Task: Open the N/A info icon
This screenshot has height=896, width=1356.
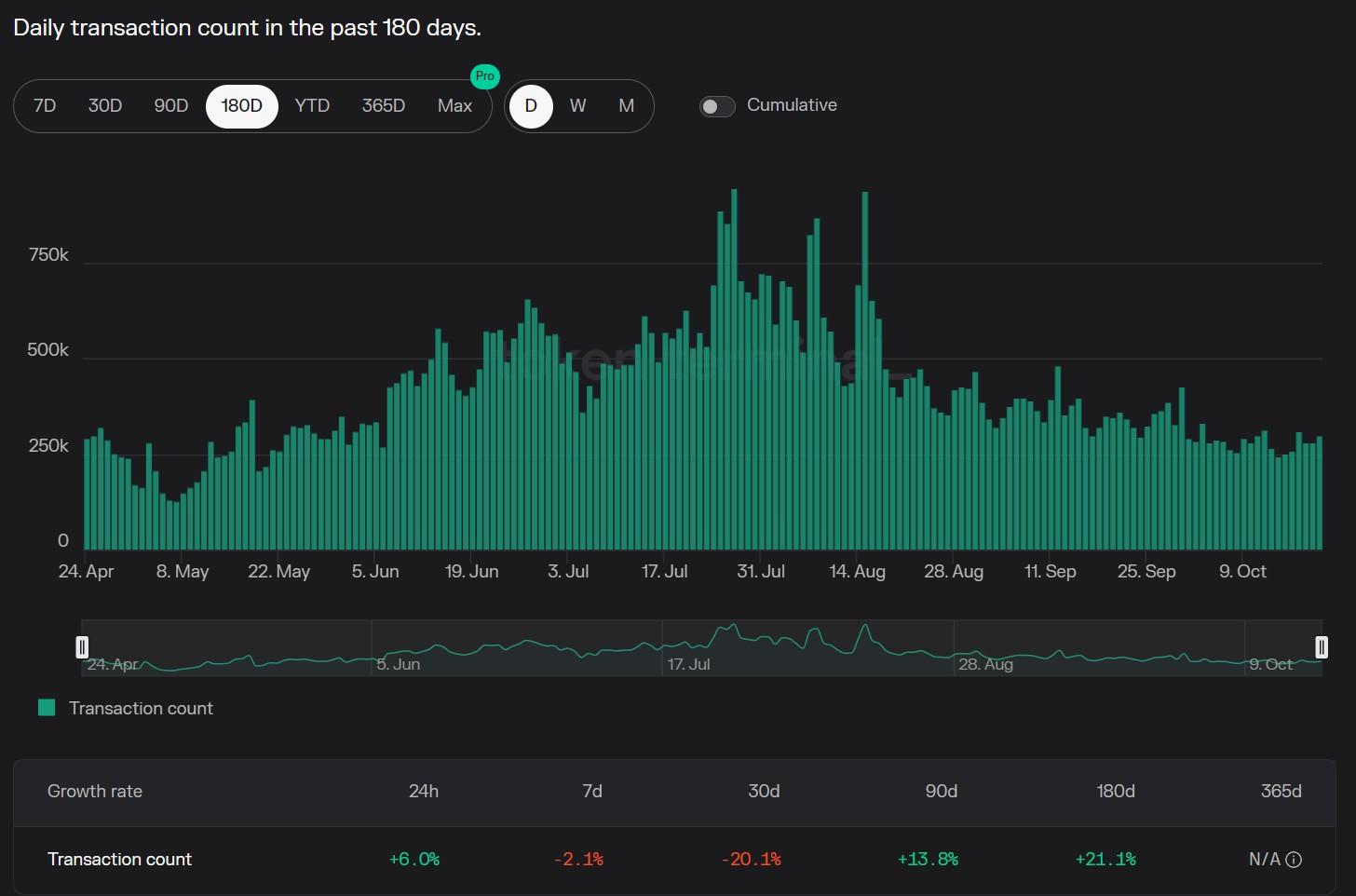Action: coord(1294,860)
